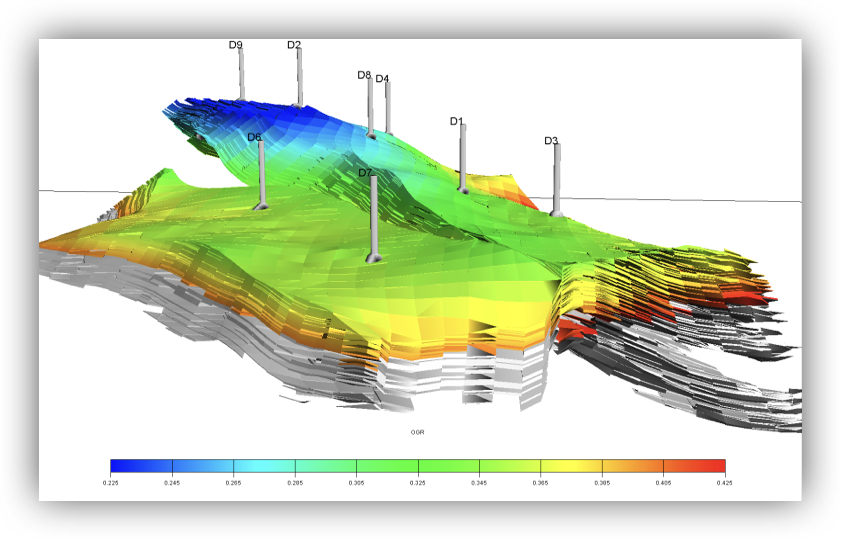Click the OGR legend title
Image resolution: width=841 pixels, height=540 pixels.
pos(418,432)
